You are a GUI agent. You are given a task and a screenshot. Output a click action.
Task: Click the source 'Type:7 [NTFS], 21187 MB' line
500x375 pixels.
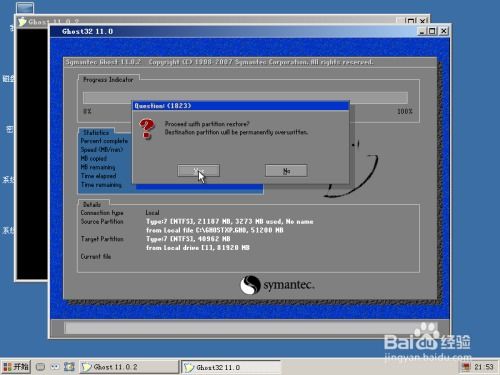[x=230, y=221]
